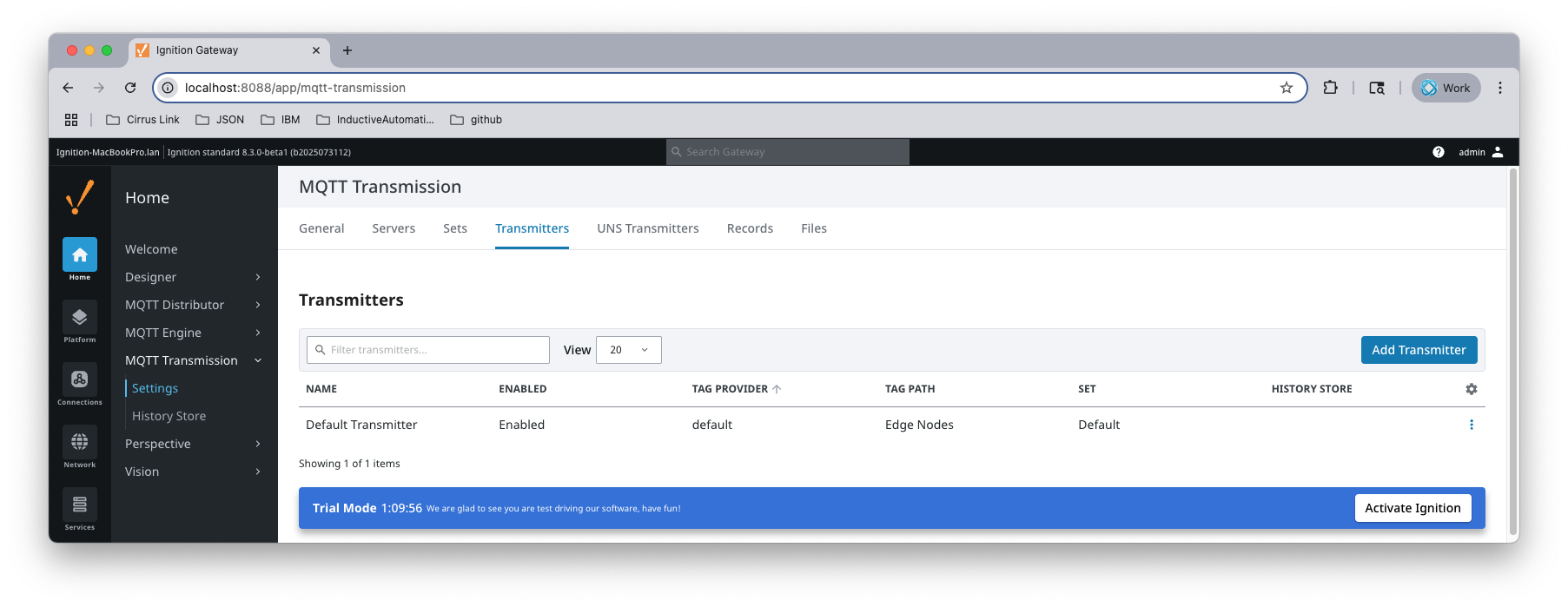Reload the browser page
Screen dimensions: 1568x607
click(130, 88)
